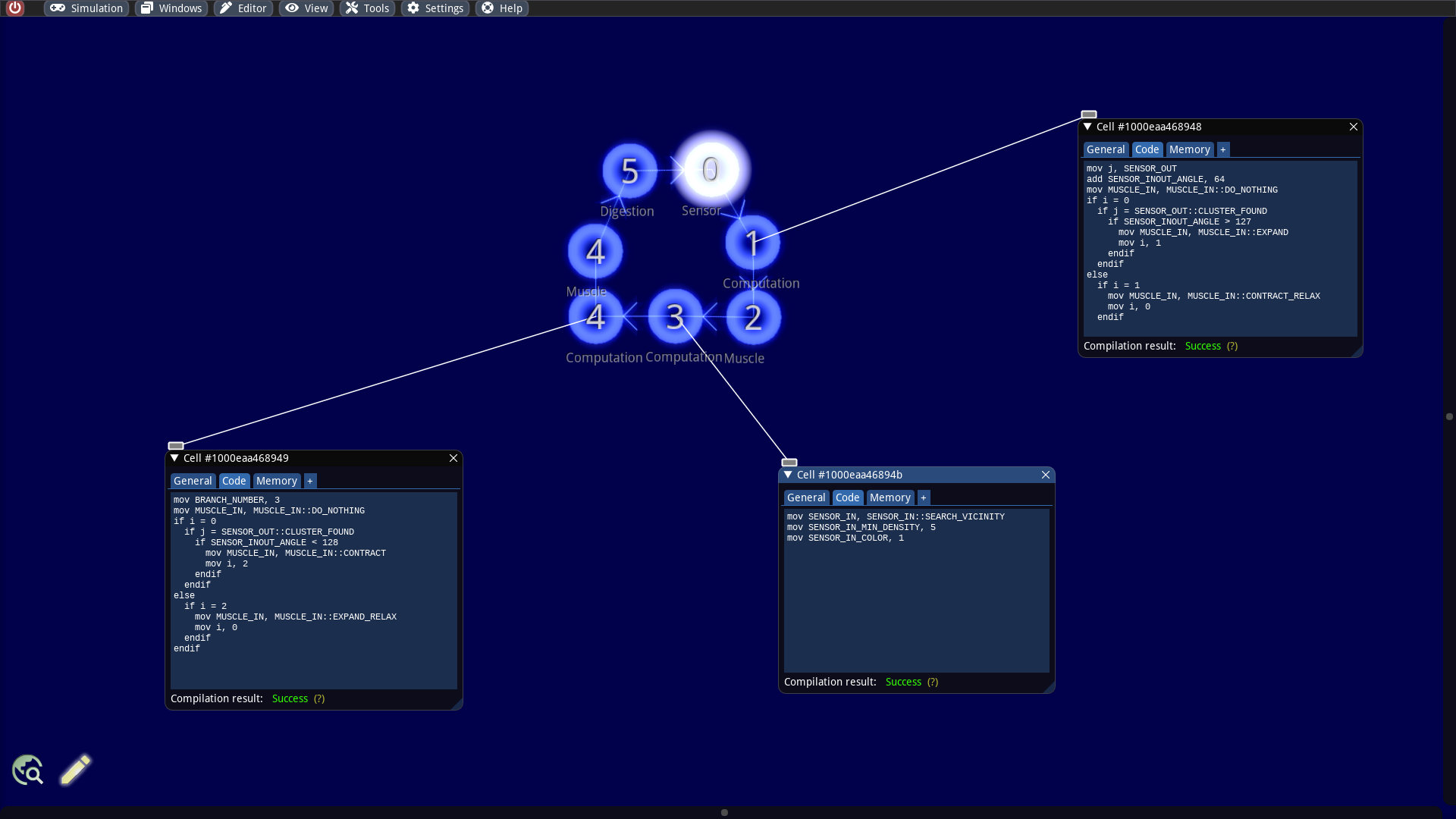Close the Cell #1000eaa46894b window
Image resolution: width=1456 pixels, height=819 pixels.
click(x=1046, y=475)
